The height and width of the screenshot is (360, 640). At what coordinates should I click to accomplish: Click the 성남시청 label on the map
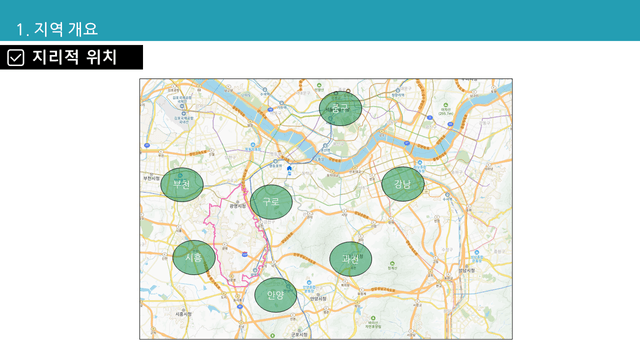coord(467,271)
